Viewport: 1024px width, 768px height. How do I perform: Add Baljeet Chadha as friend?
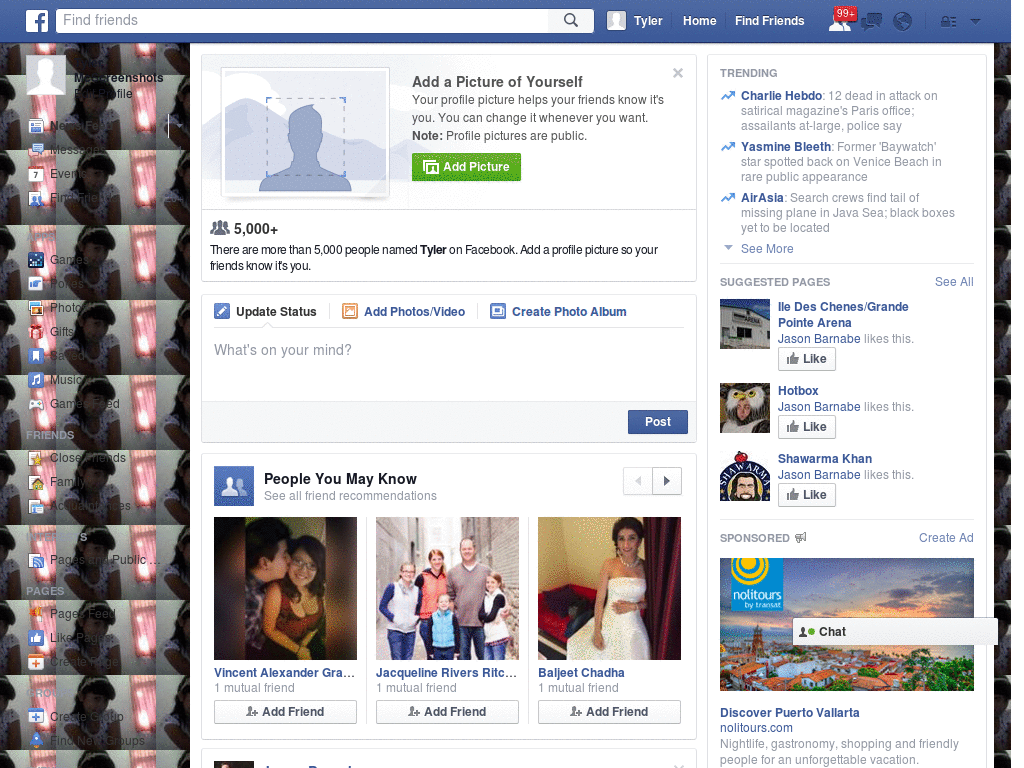609,712
